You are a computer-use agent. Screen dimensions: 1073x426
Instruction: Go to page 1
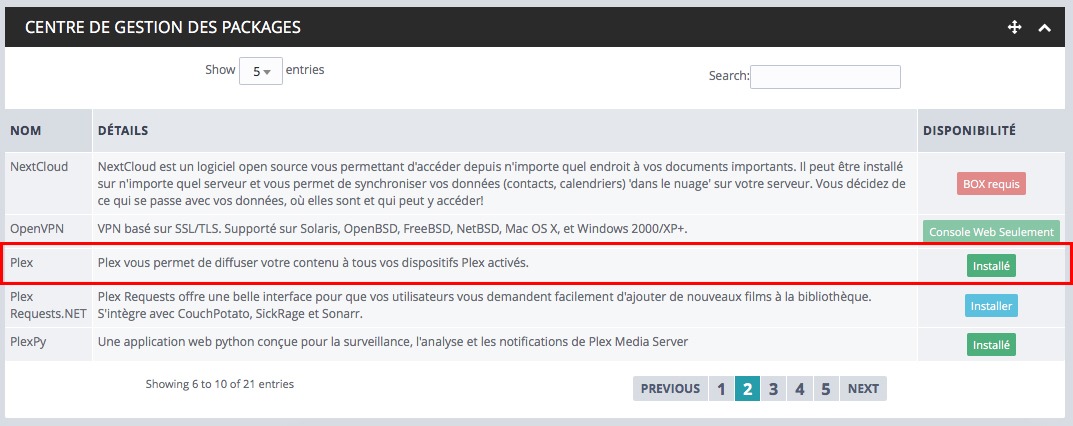pos(720,389)
